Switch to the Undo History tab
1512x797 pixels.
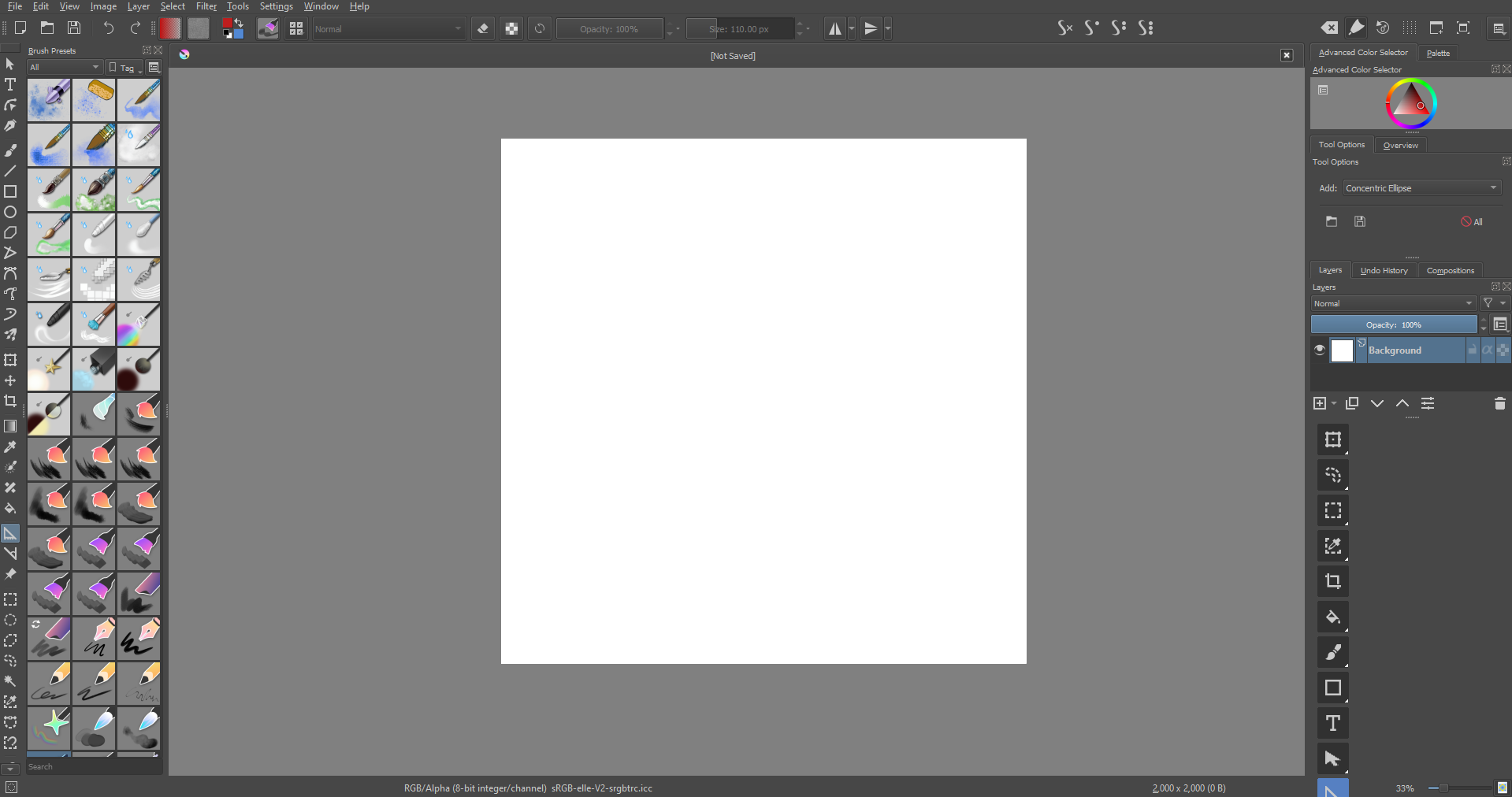click(1384, 270)
